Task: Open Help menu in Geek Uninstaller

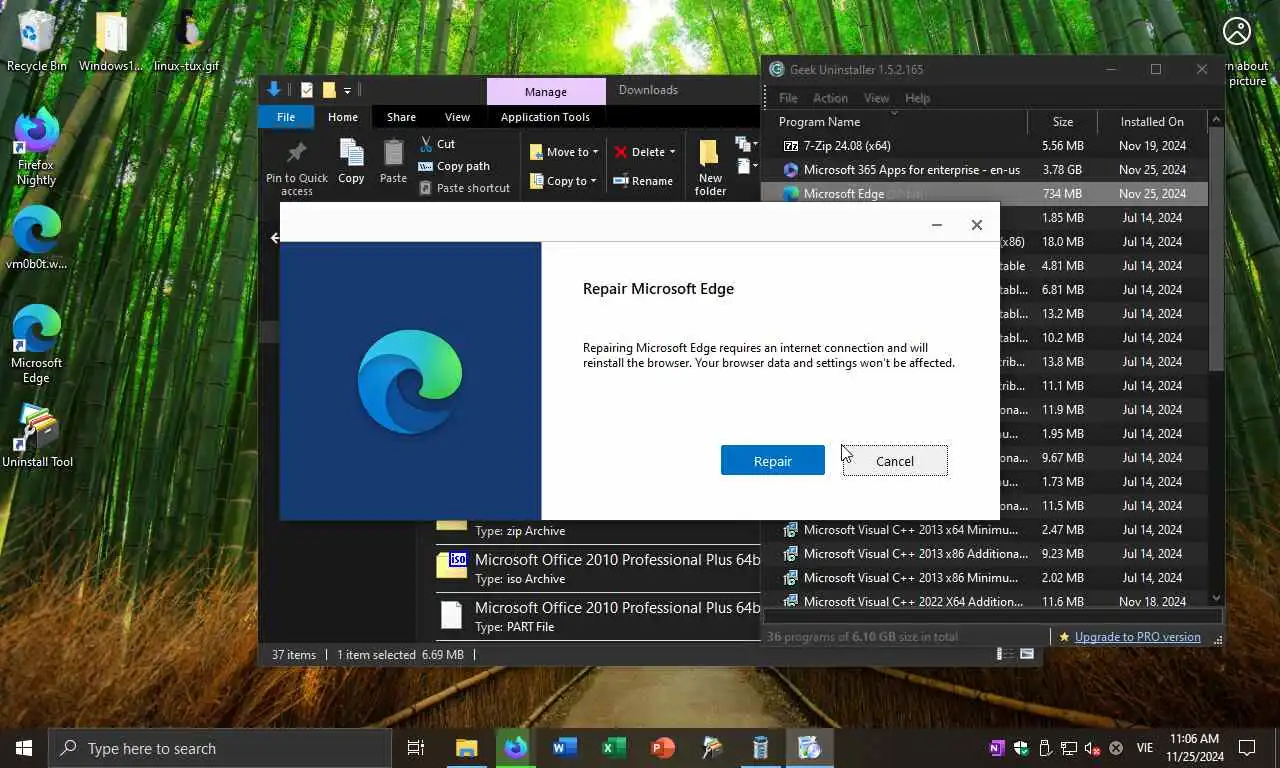Action: 917,98
